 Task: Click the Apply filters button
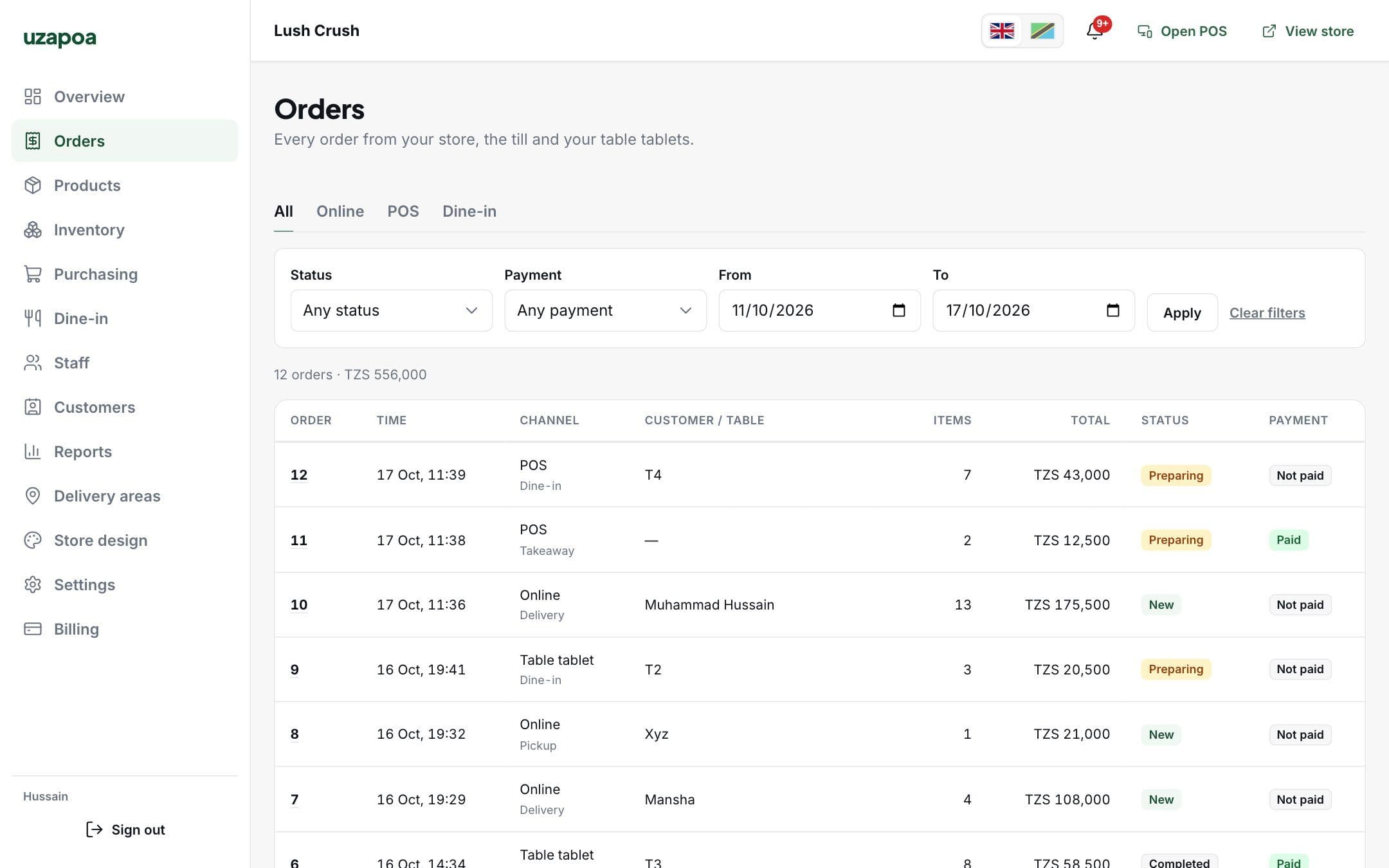click(1182, 312)
